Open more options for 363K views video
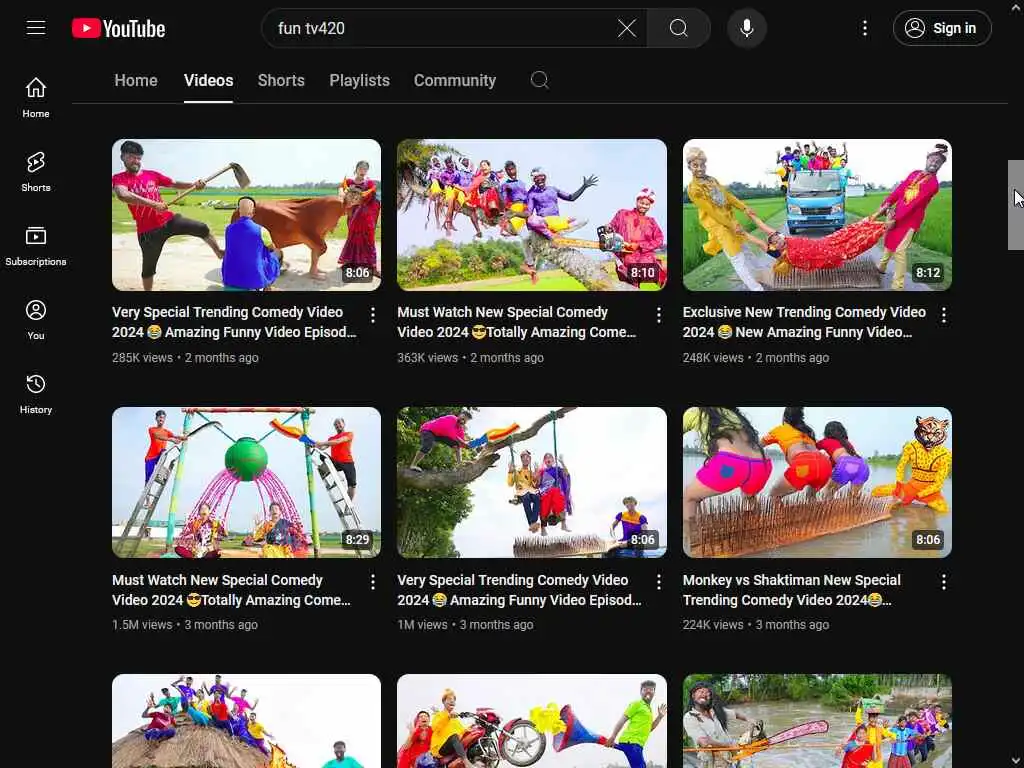Viewport: 1024px width, 768px height. (x=658, y=315)
